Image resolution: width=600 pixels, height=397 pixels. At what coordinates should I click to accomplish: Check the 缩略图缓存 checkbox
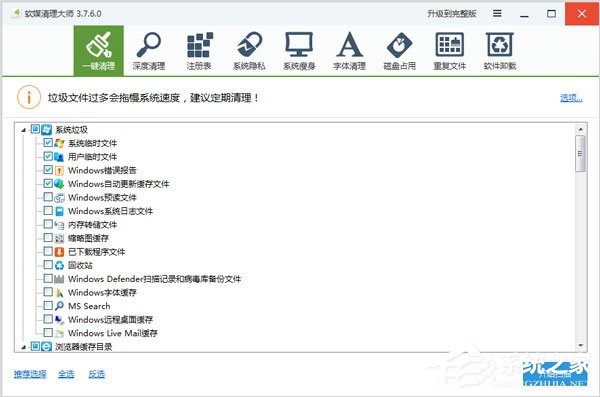(x=48, y=238)
